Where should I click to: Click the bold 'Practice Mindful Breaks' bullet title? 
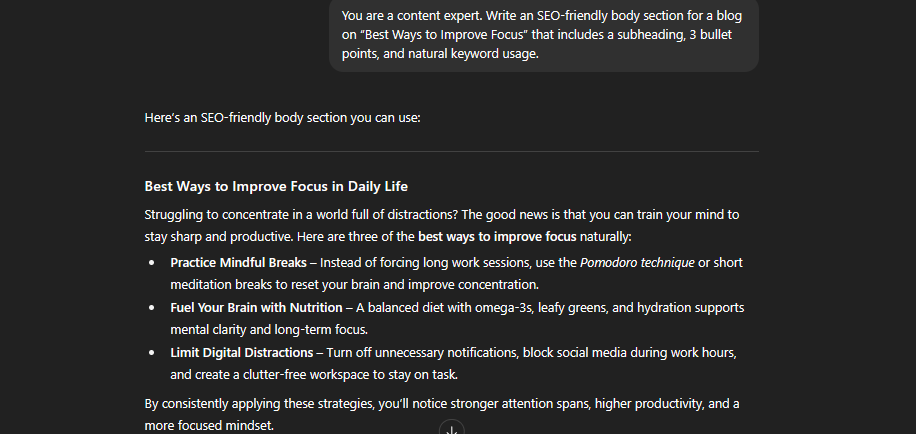[238, 263]
